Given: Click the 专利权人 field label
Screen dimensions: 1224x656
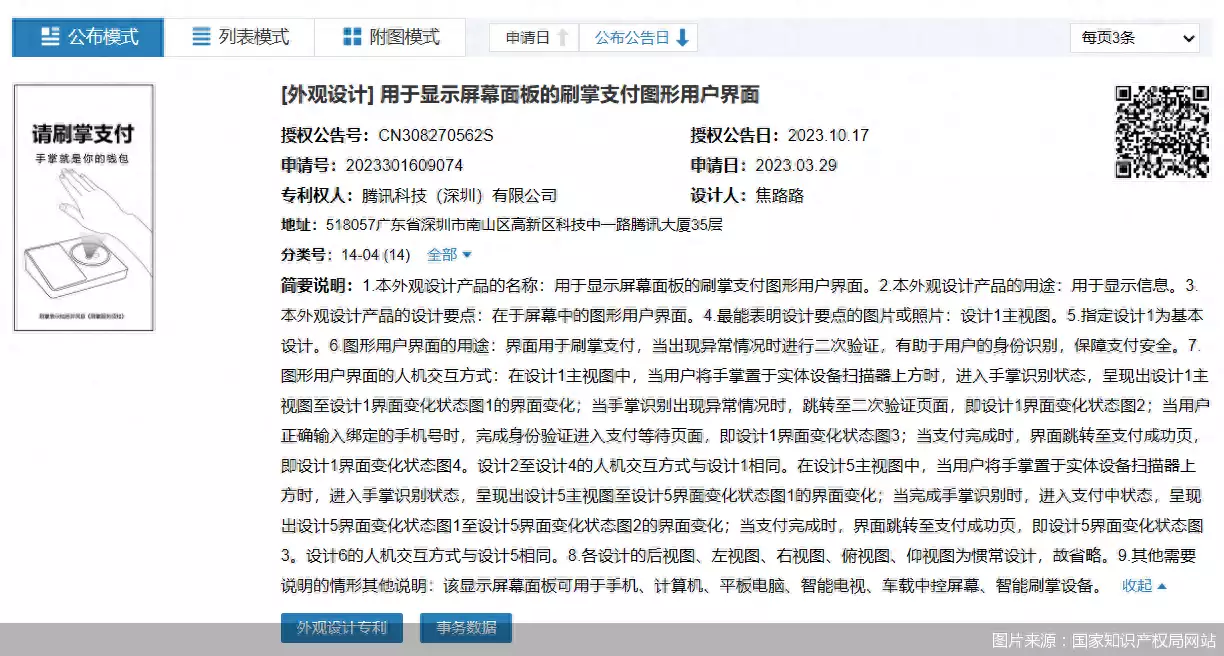Looking at the screenshot, I should (317, 195).
